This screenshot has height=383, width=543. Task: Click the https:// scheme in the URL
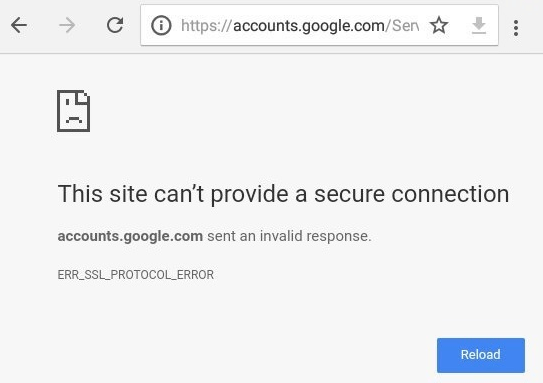pos(206,26)
